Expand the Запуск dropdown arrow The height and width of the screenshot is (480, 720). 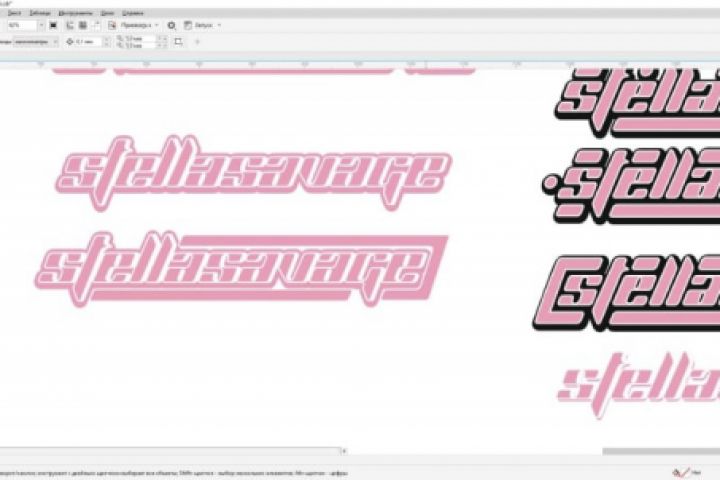(x=219, y=25)
